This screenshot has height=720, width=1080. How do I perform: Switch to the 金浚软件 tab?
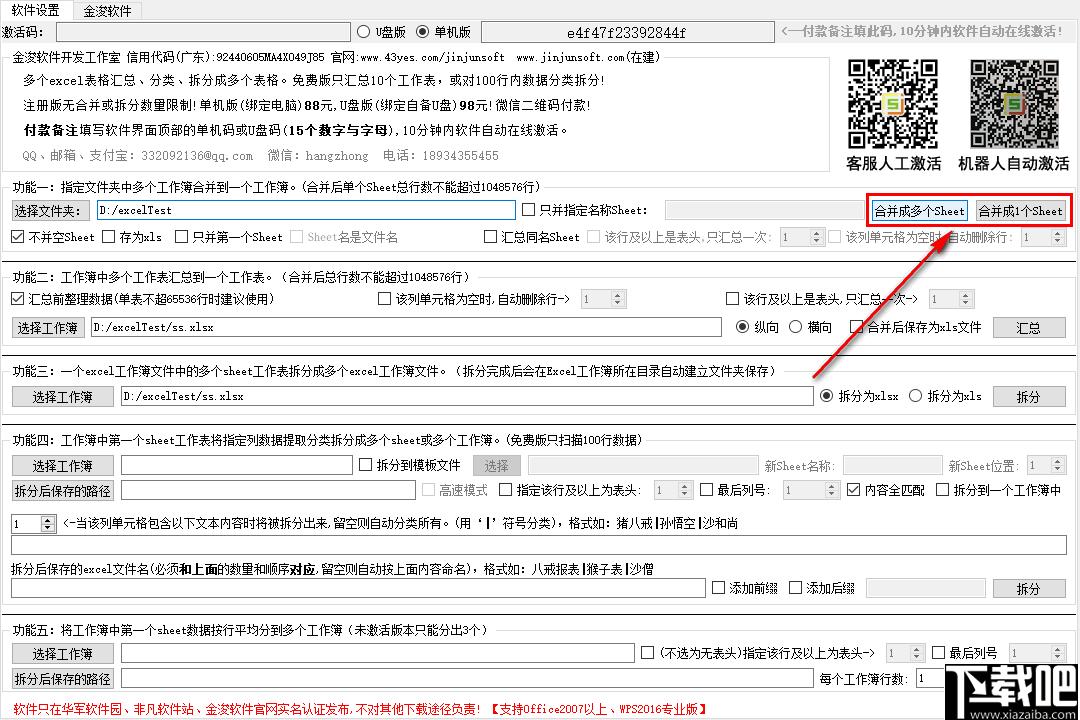107,10
